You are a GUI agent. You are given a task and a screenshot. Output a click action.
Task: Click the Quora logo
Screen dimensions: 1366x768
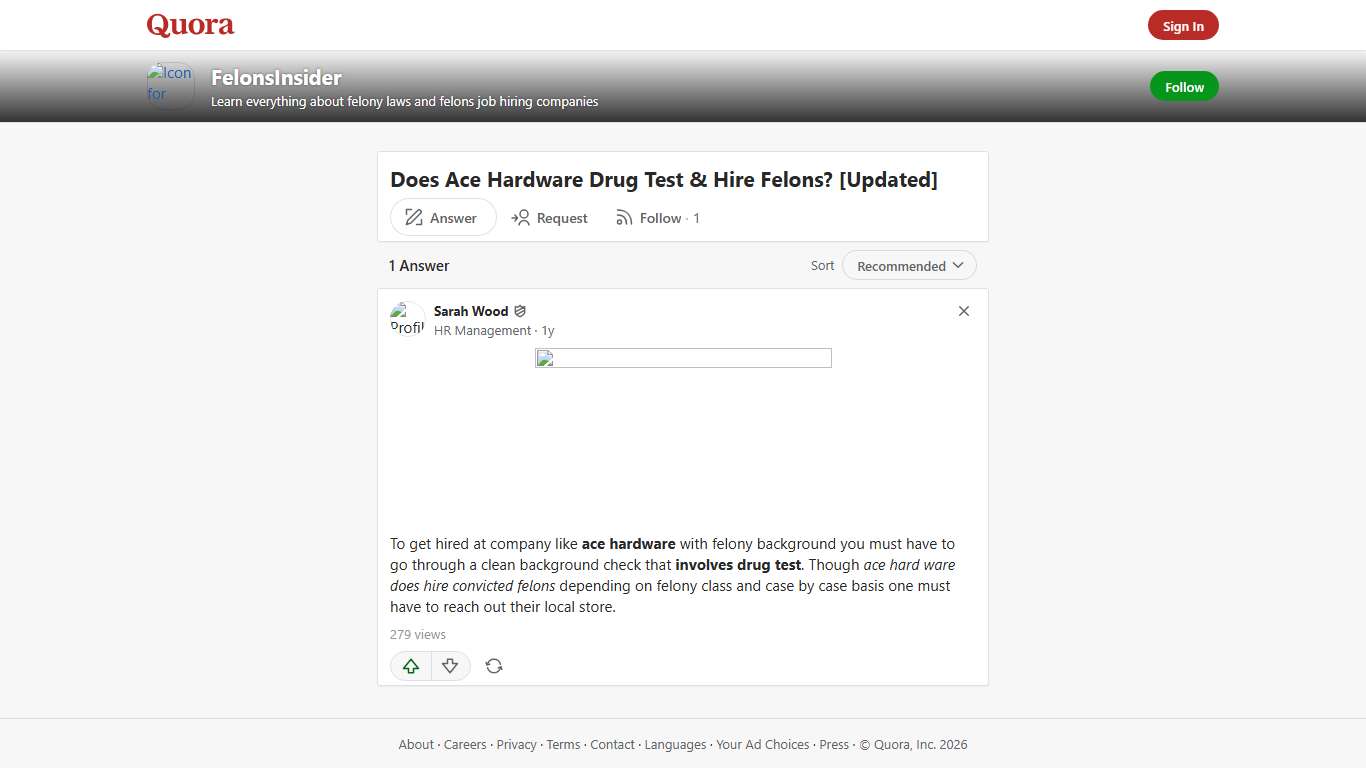189,25
